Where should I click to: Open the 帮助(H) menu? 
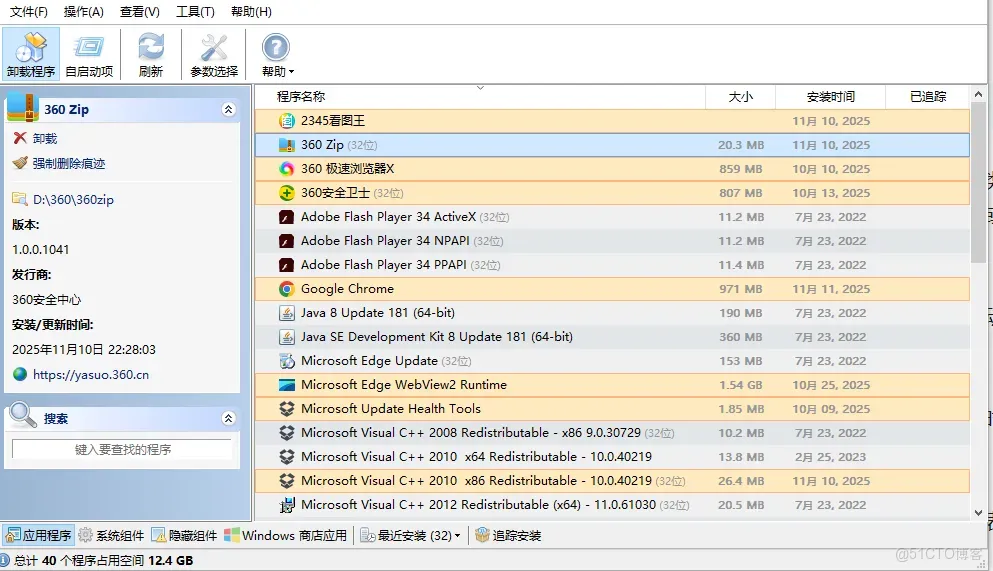(251, 11)
